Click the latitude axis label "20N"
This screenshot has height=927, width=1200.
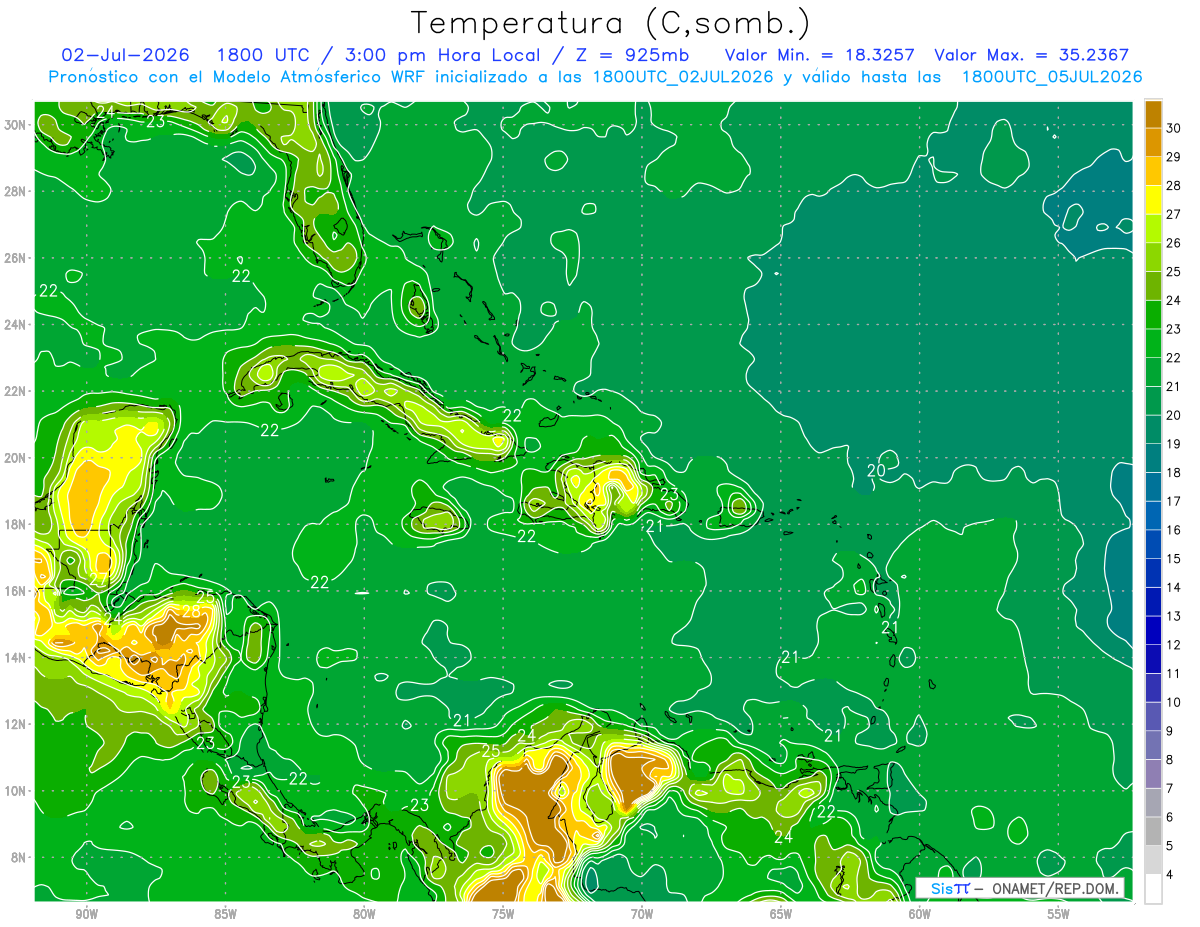16,458
